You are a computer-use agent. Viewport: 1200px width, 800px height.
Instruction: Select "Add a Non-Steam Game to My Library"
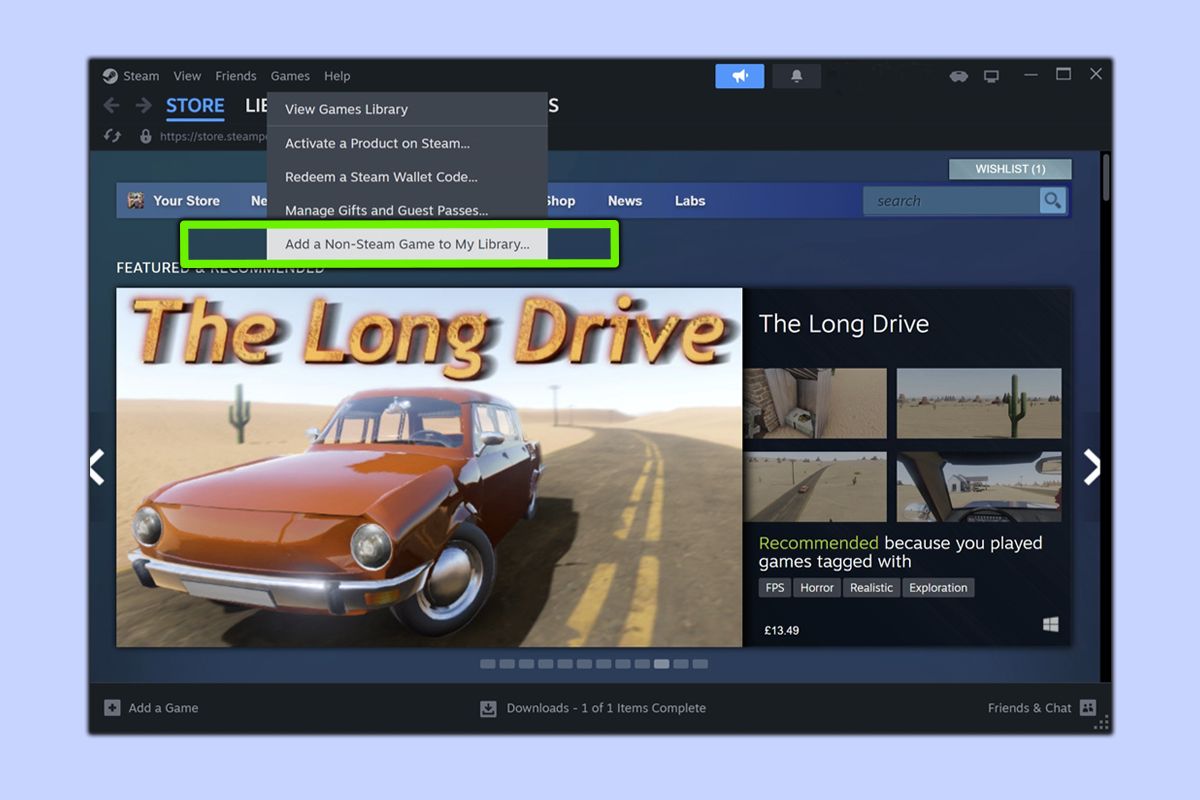407,243
